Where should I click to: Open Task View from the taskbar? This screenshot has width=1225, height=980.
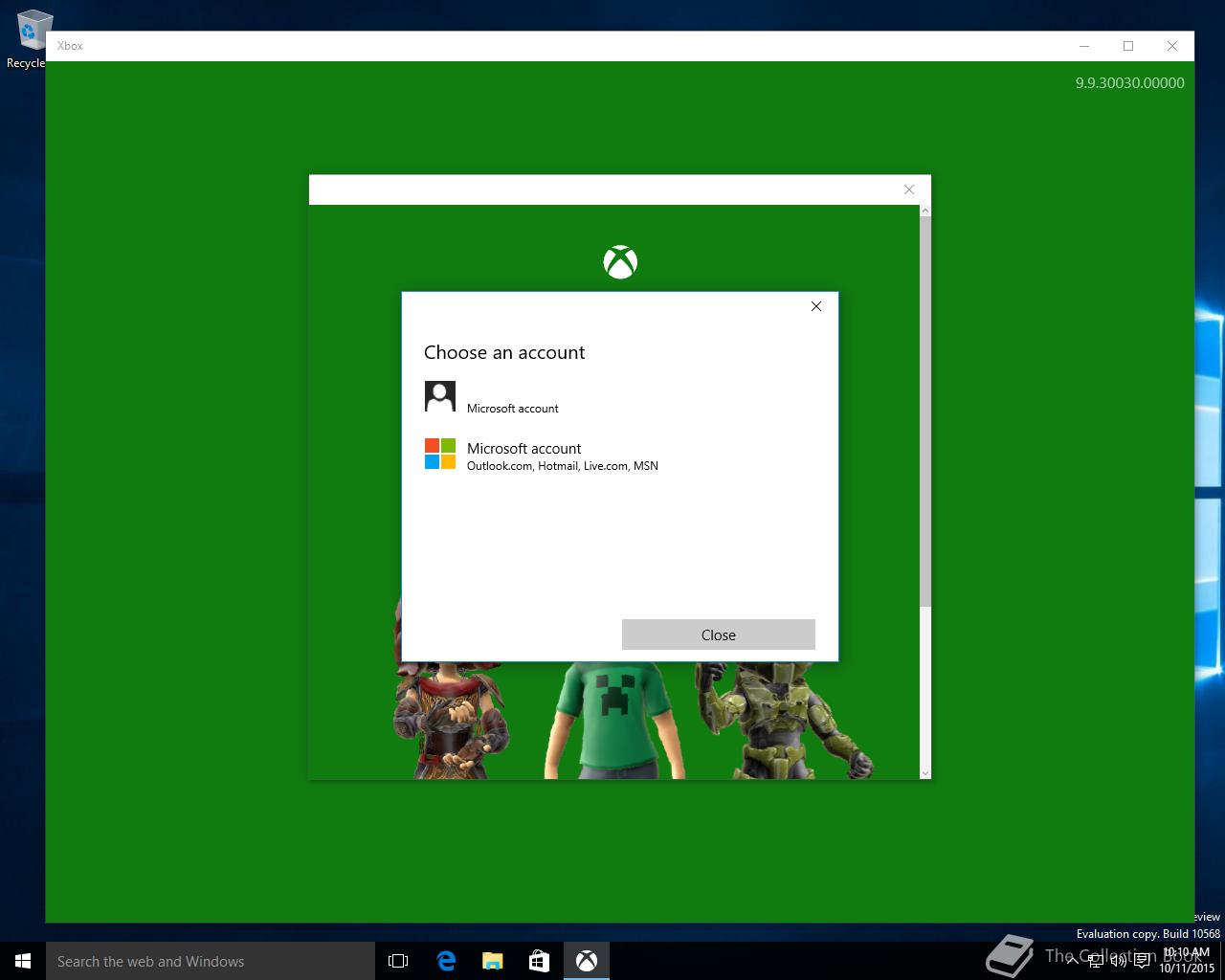(x=398, y=961)
